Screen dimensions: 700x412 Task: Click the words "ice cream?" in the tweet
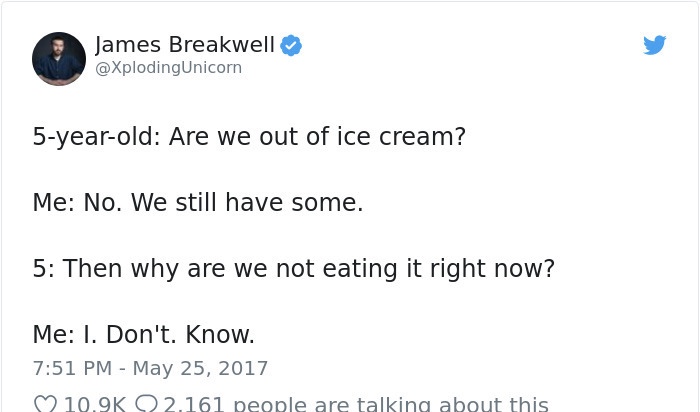tap(401, 136)
